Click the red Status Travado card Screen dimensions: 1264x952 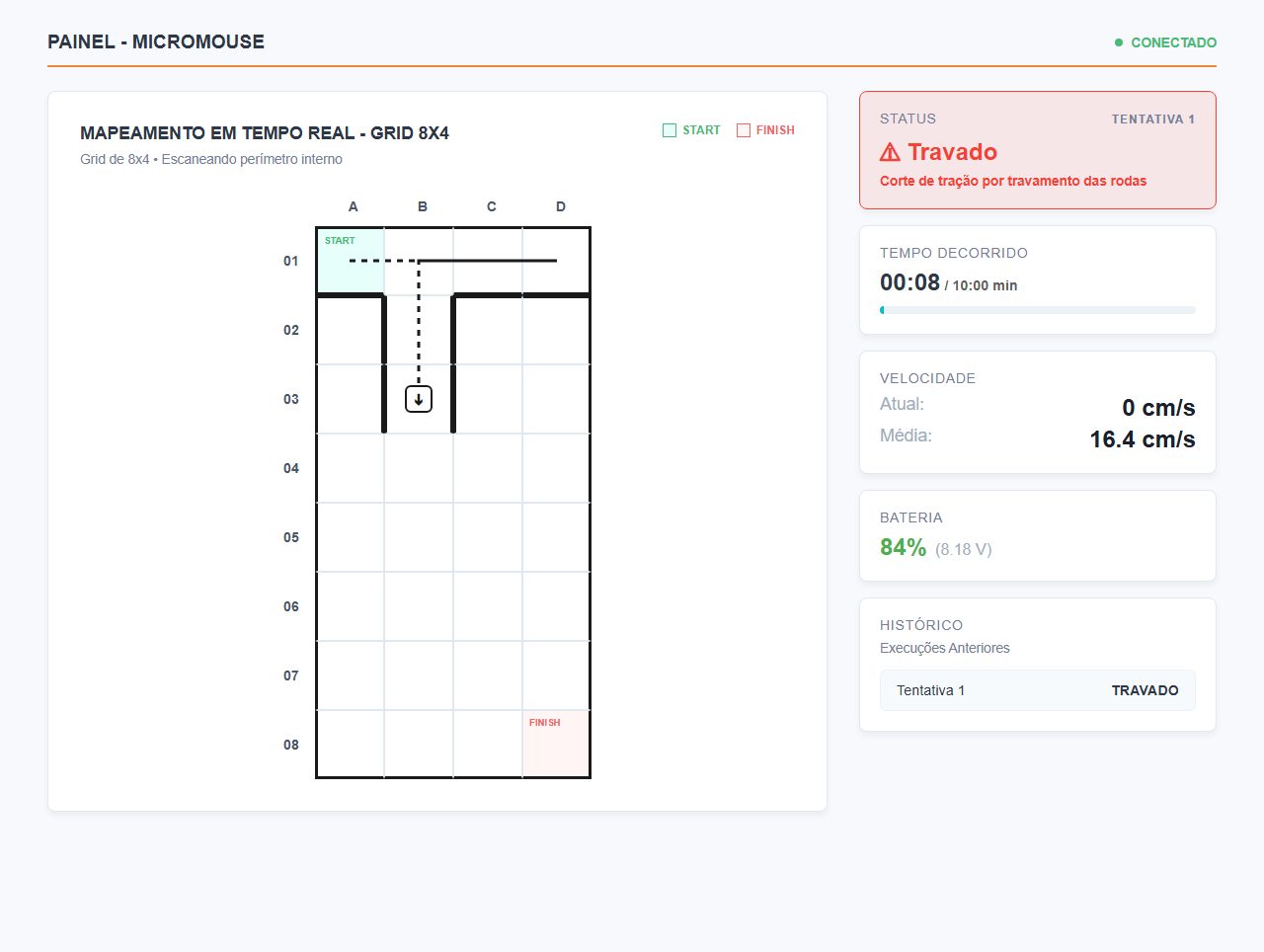tap(1038, 150)
